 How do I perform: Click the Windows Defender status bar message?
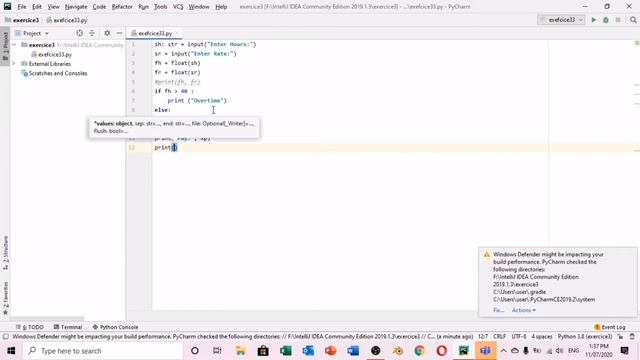pyautogui.click(x=242, y=336)
